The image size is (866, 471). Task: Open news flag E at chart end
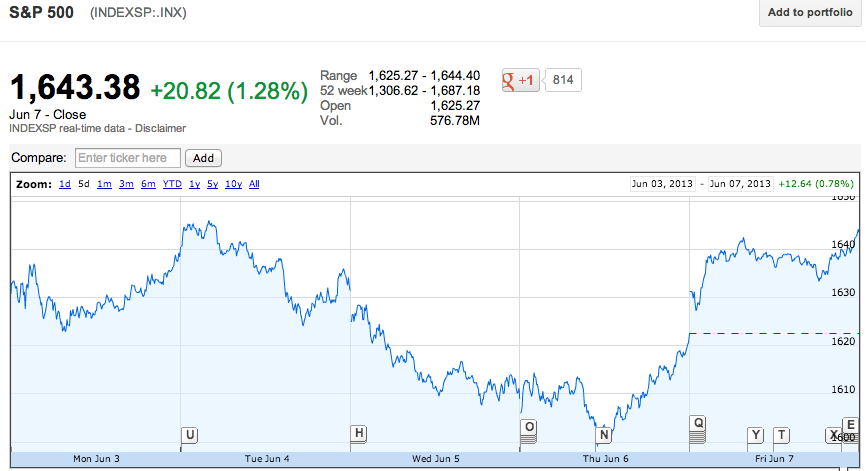(x=851, y=425)
